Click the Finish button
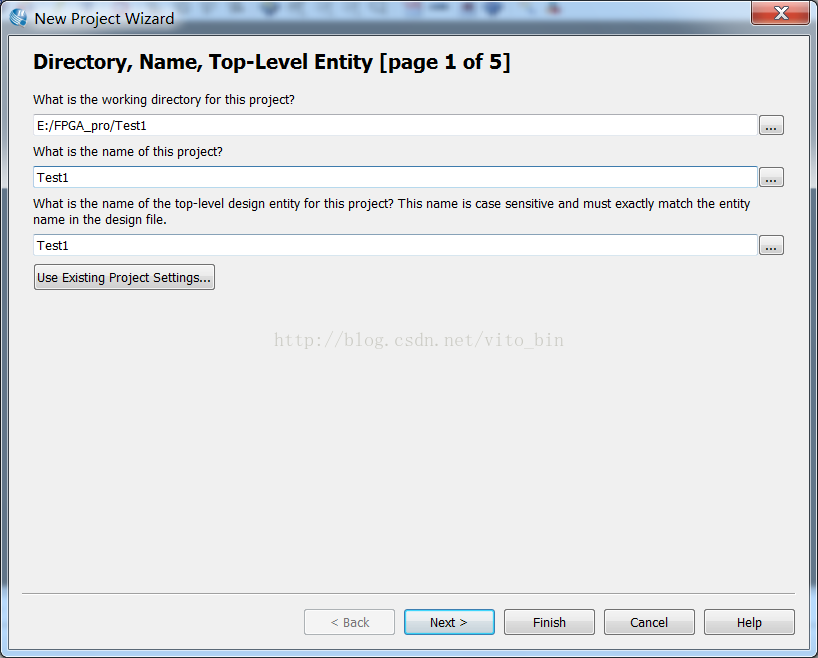The height and width of the screenshot is (658, 818). (x=549, y=622)
